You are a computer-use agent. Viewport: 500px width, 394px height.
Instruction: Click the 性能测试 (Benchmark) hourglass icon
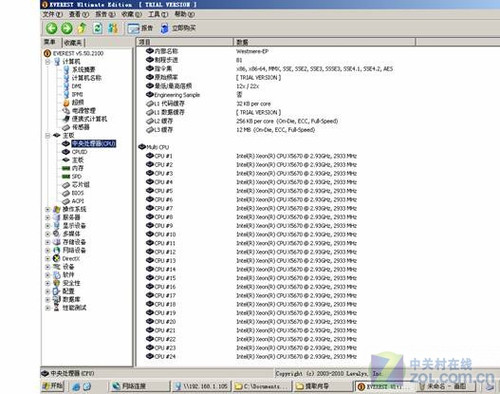point(57,307)
